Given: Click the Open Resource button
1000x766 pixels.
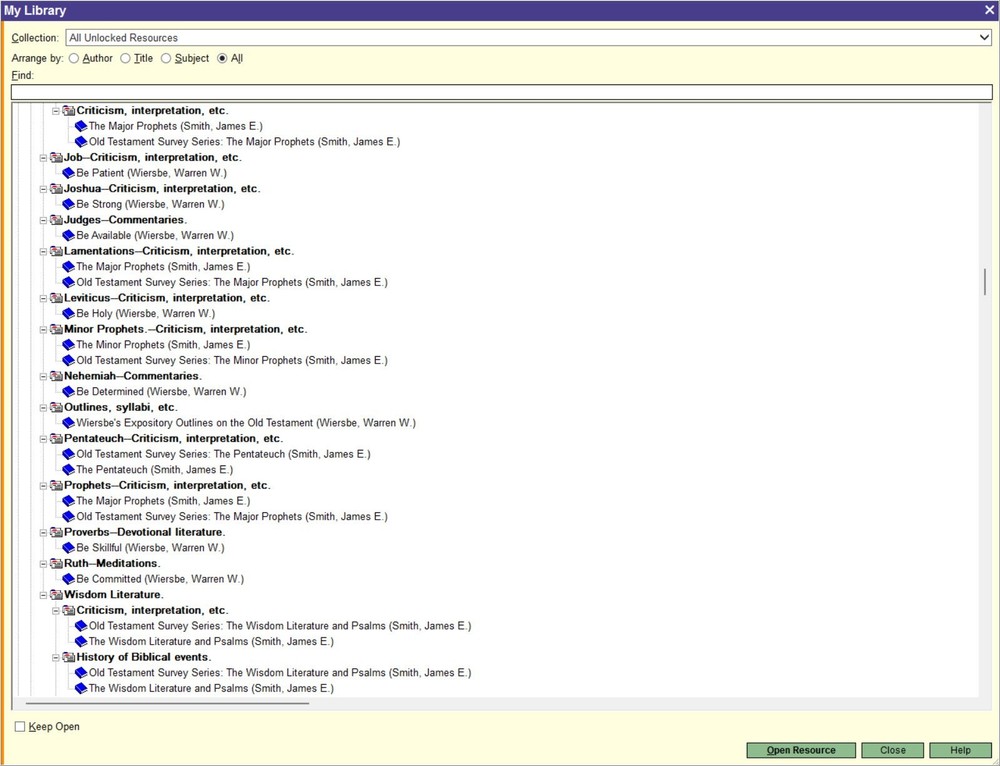Looking at the screenshot, I should pyautogui.click(x=801, y=750).
